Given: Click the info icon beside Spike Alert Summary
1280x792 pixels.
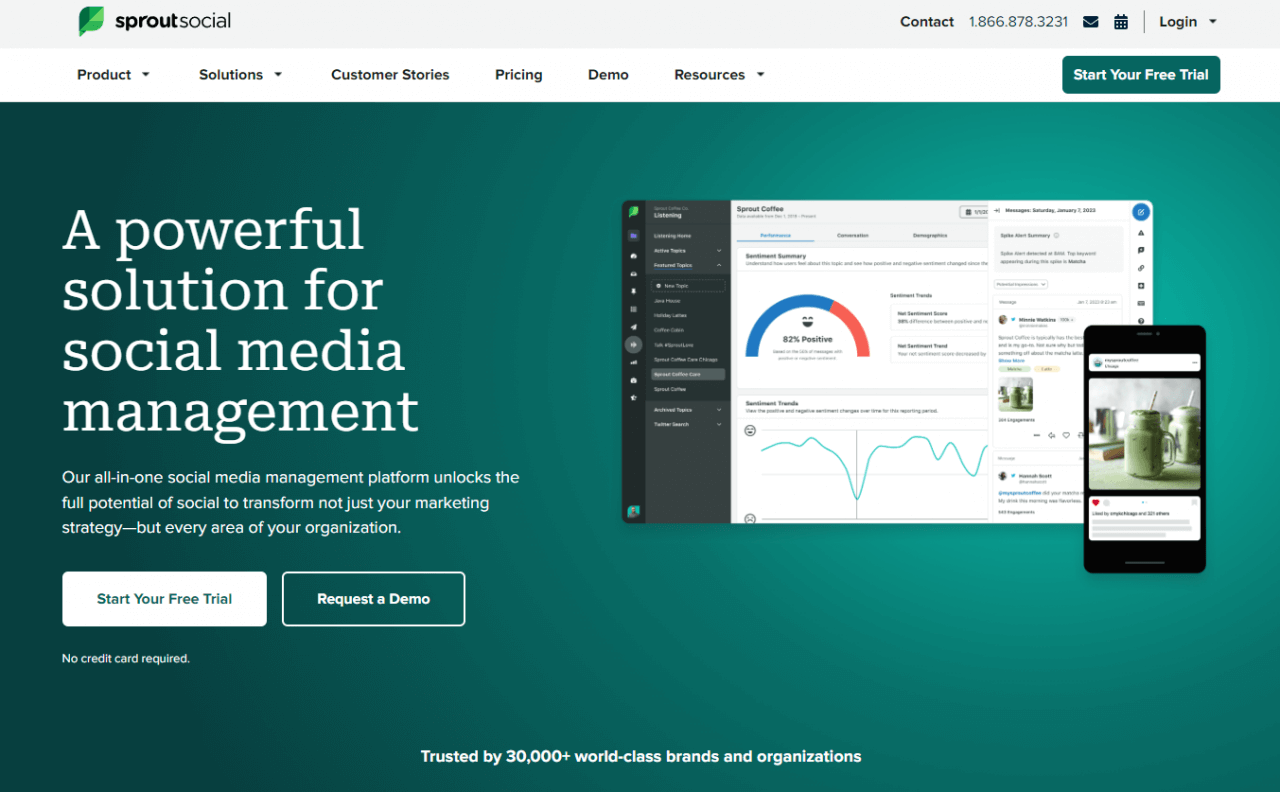Looking at the screenshot, I should click(1056, 235).
